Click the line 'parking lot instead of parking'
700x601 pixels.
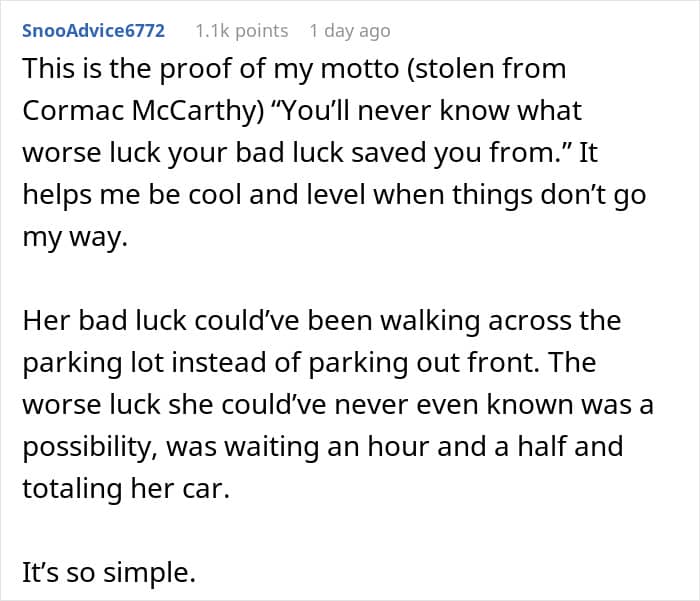point(309,363)
